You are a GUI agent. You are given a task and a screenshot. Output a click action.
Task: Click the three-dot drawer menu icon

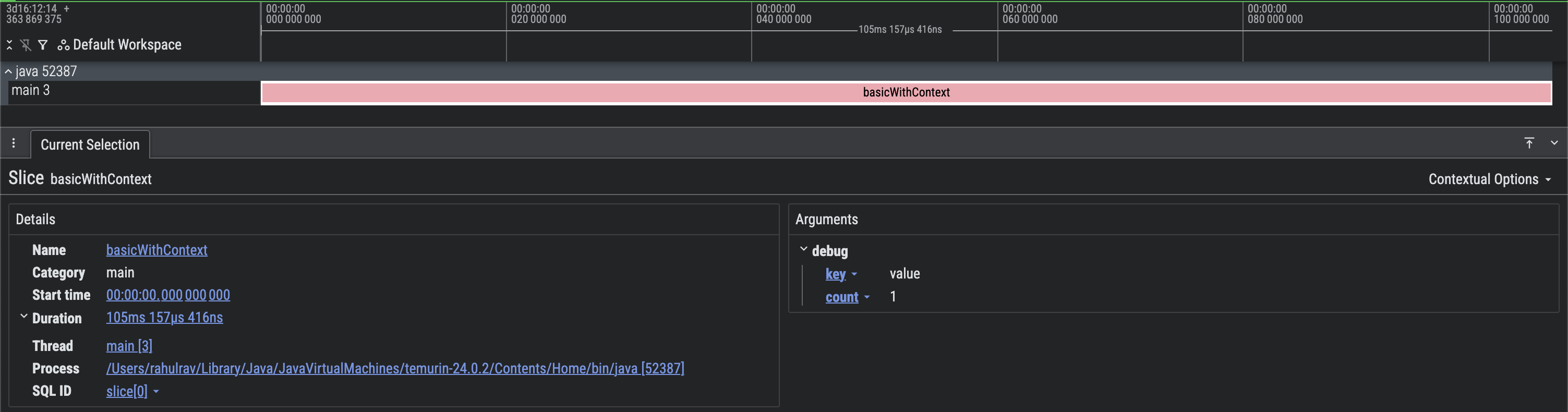tap(14, 143)
